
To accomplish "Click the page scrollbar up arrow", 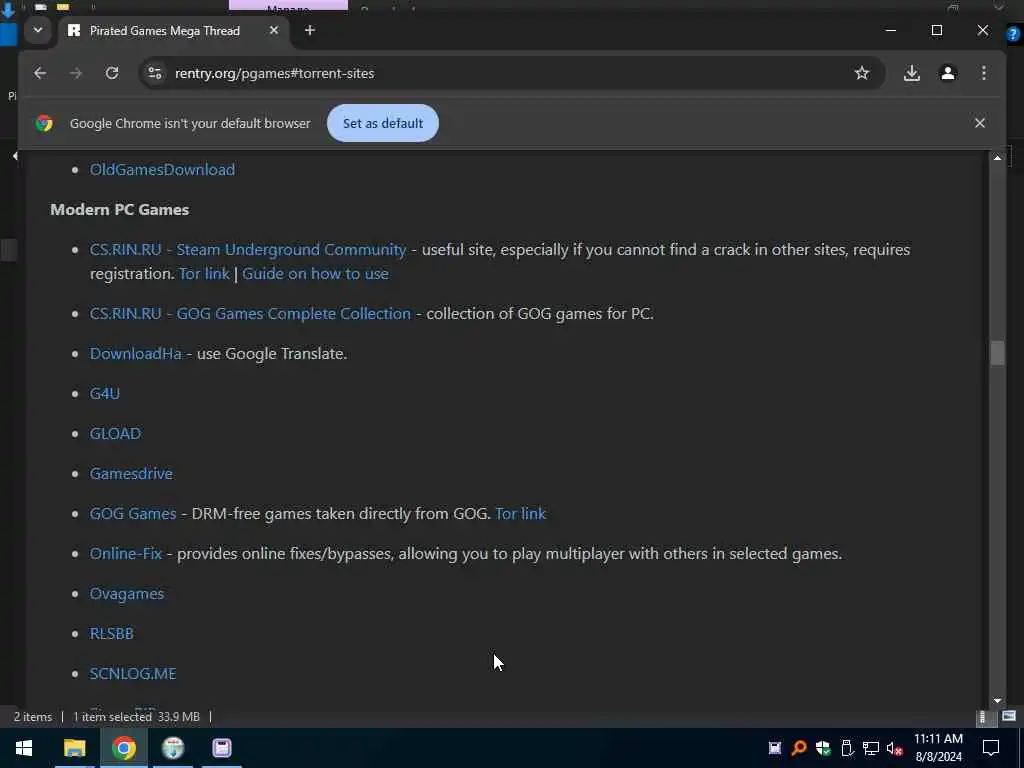I will coord(997,158).
